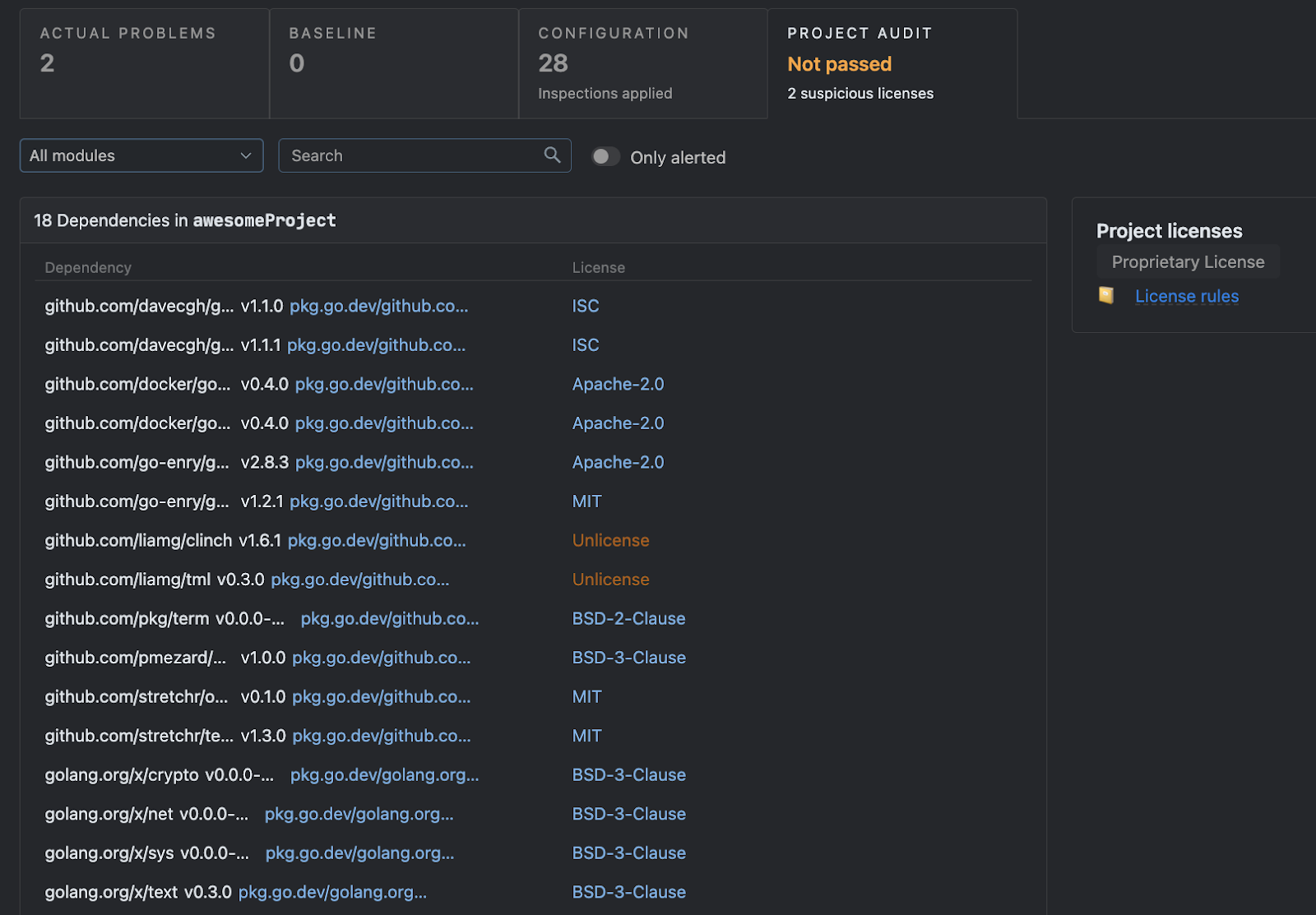Click Apache-2.0 license for go-enry v2.8.3
Viewport: 1316px width, 915px height.
pos(619,462)
